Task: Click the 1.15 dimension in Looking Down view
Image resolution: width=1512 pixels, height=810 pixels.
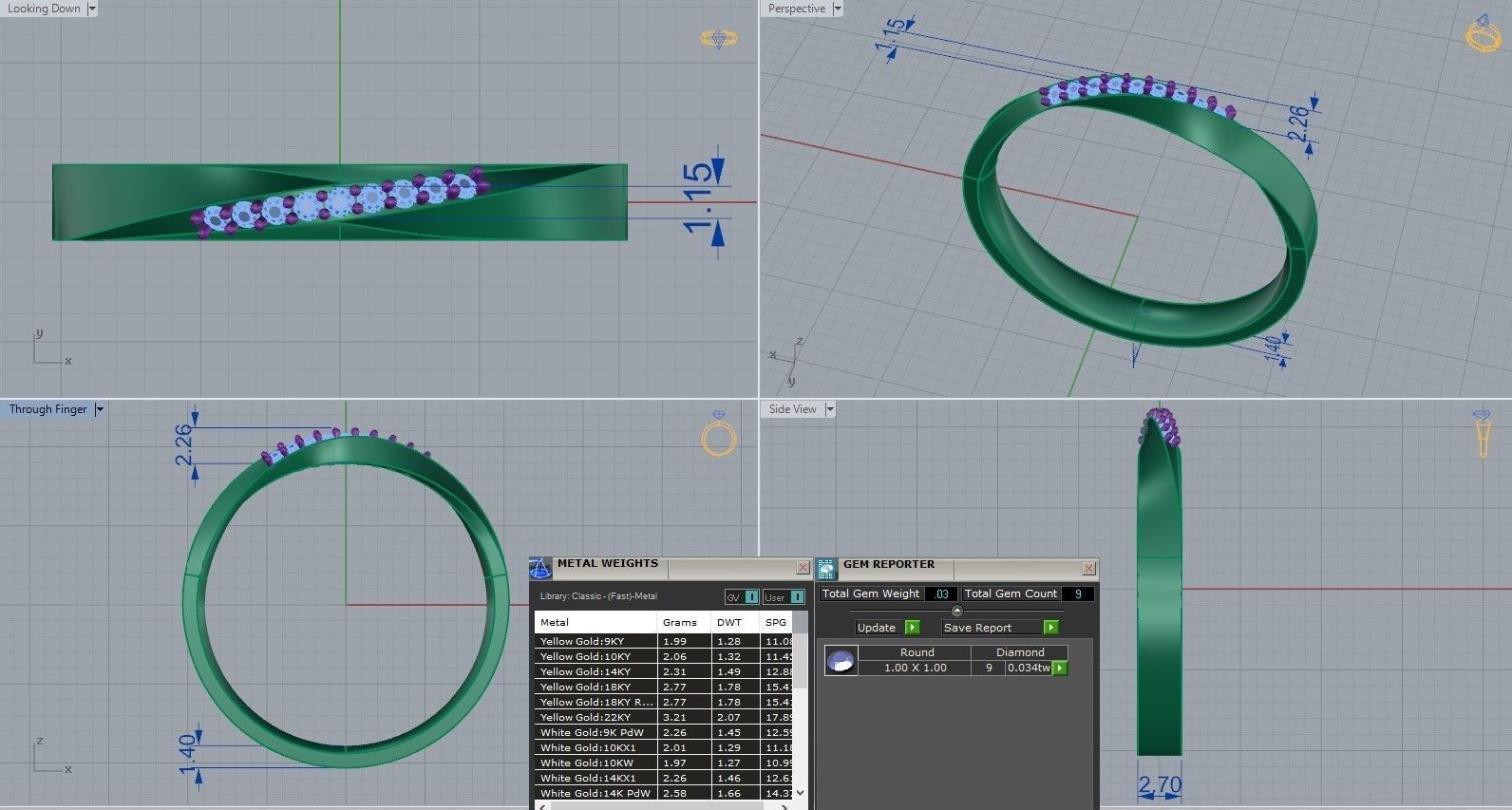Action: (x=697, y=198)
